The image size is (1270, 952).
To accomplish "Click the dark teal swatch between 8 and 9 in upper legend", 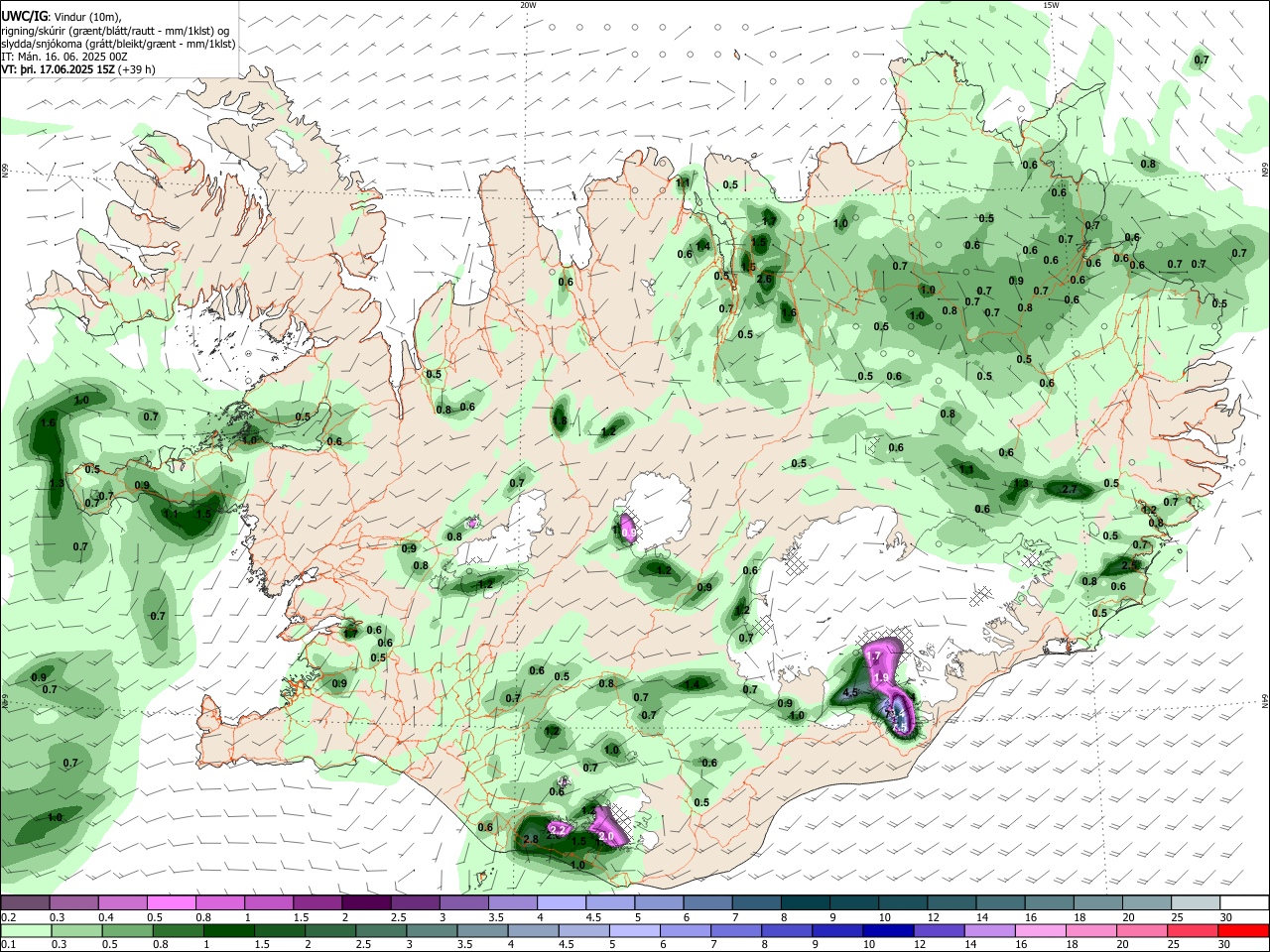I will pyautogui.click(x=805, y=902).
